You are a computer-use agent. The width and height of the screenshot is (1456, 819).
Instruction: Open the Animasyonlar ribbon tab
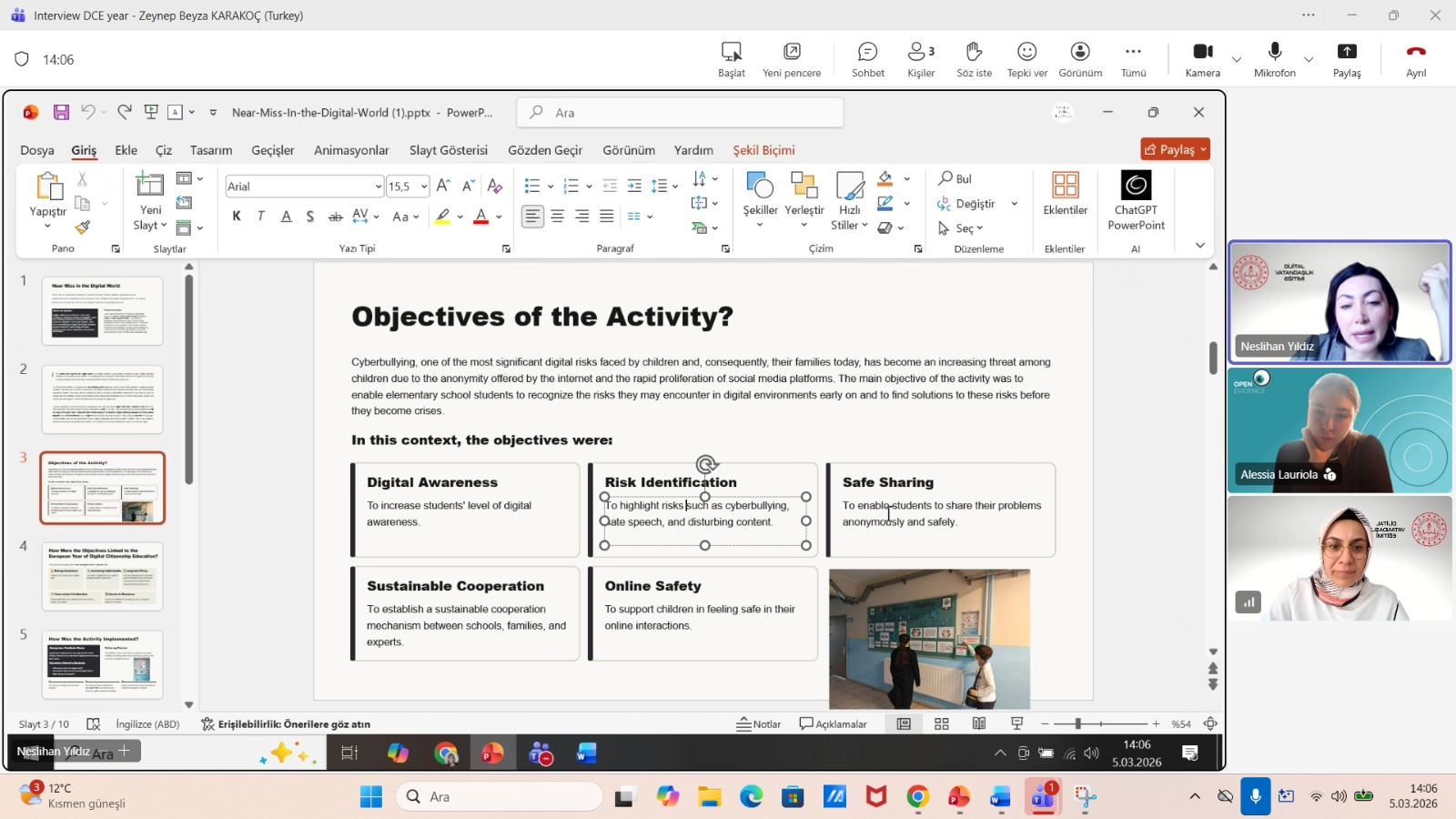[x=351, y=150]
